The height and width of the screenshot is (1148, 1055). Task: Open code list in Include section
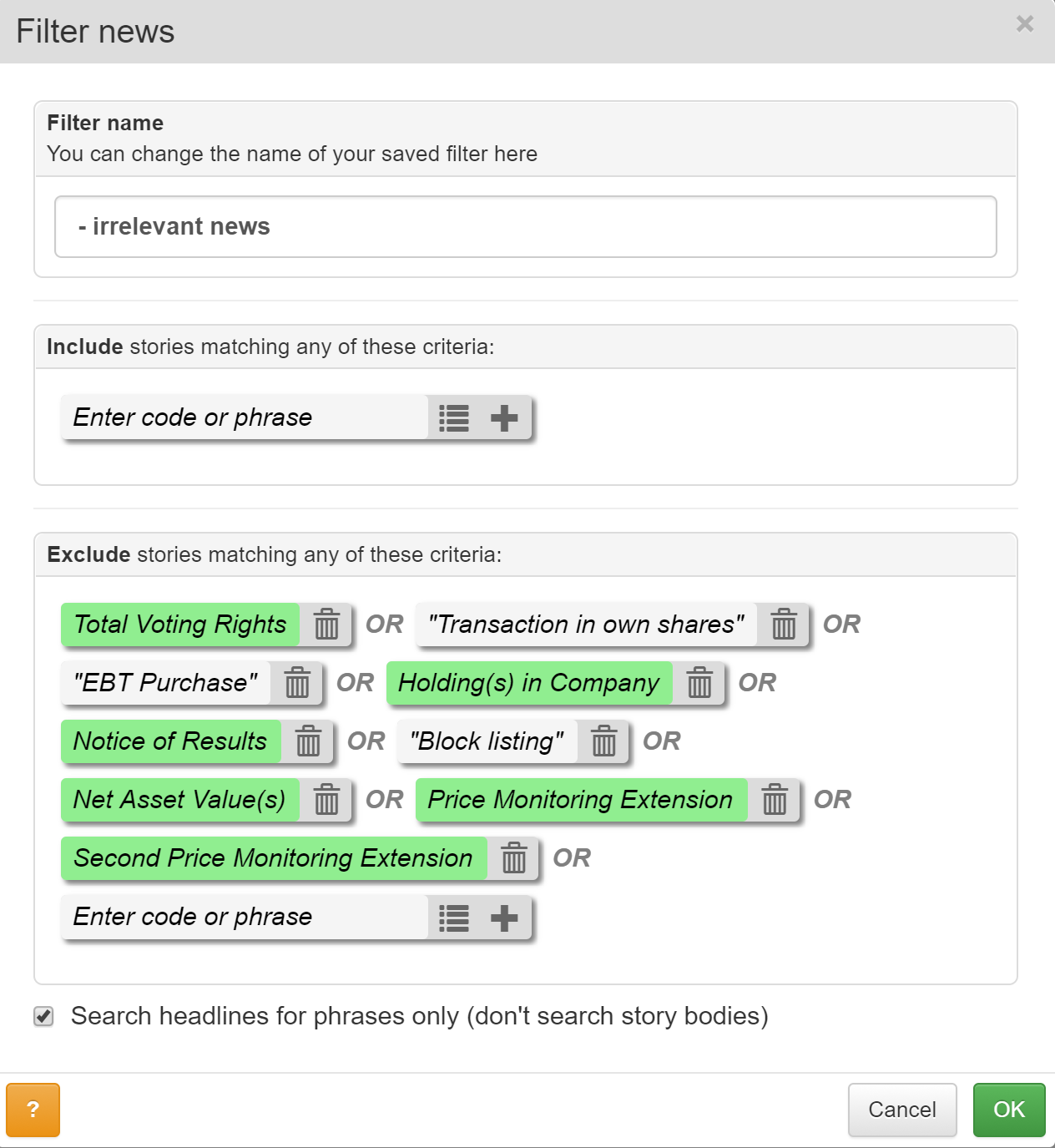click(x=454, y=417)
